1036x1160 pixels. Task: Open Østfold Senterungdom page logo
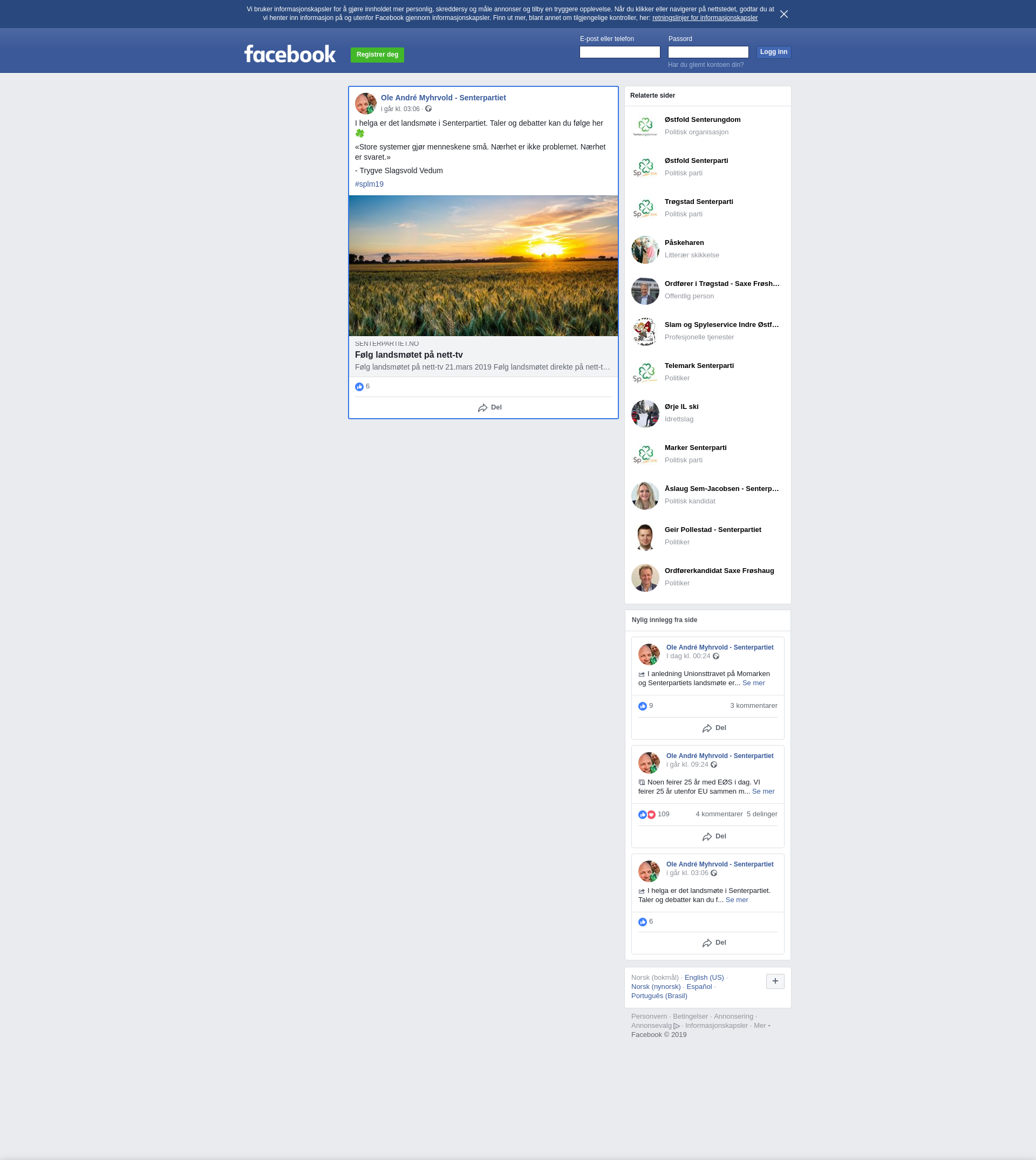645,126
